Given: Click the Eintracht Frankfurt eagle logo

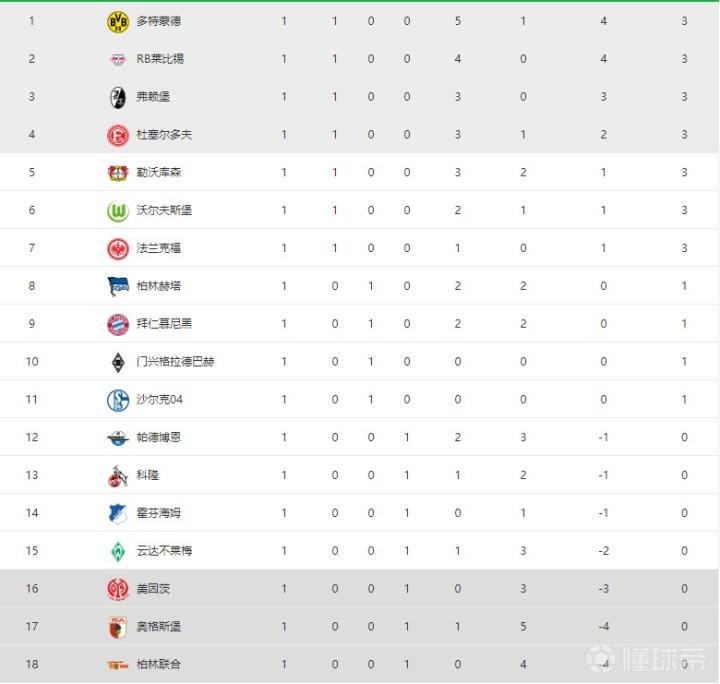Looking at the screenshot, I should [118, 248].
